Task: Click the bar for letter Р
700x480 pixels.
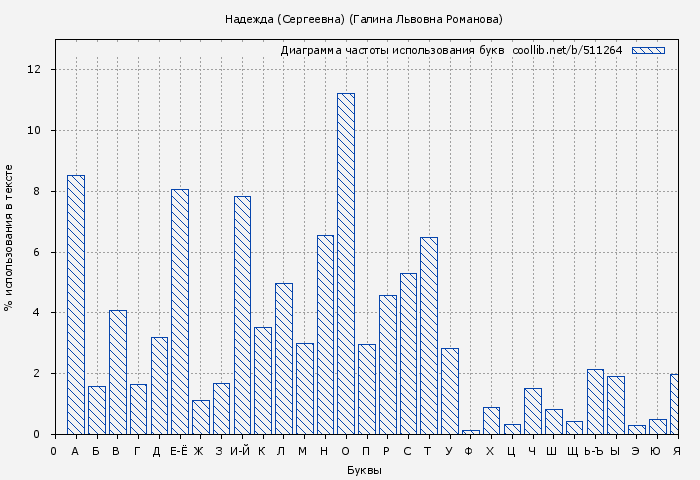Action: [388, 365]
